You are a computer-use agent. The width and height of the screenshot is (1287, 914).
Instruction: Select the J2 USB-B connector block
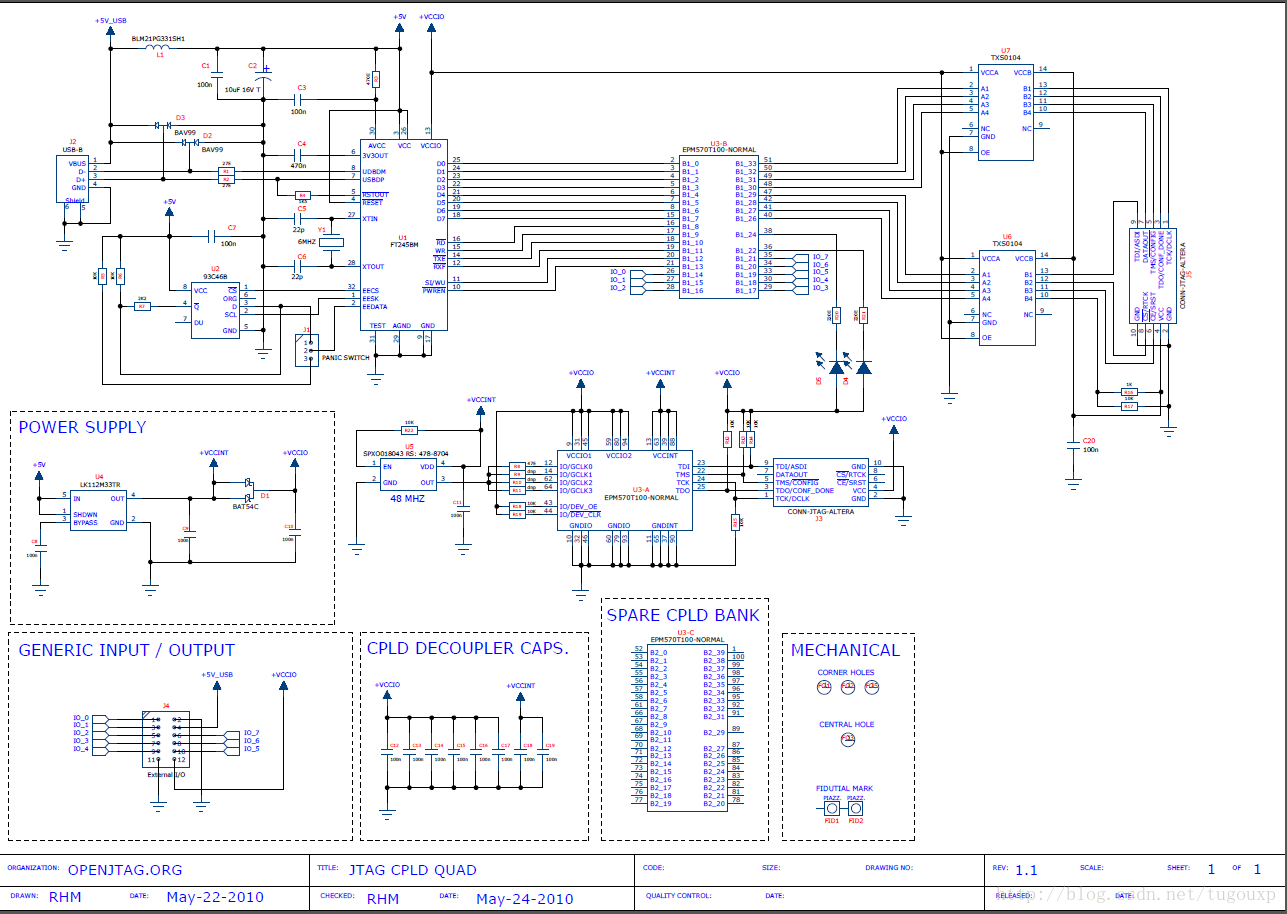point(71,180)
